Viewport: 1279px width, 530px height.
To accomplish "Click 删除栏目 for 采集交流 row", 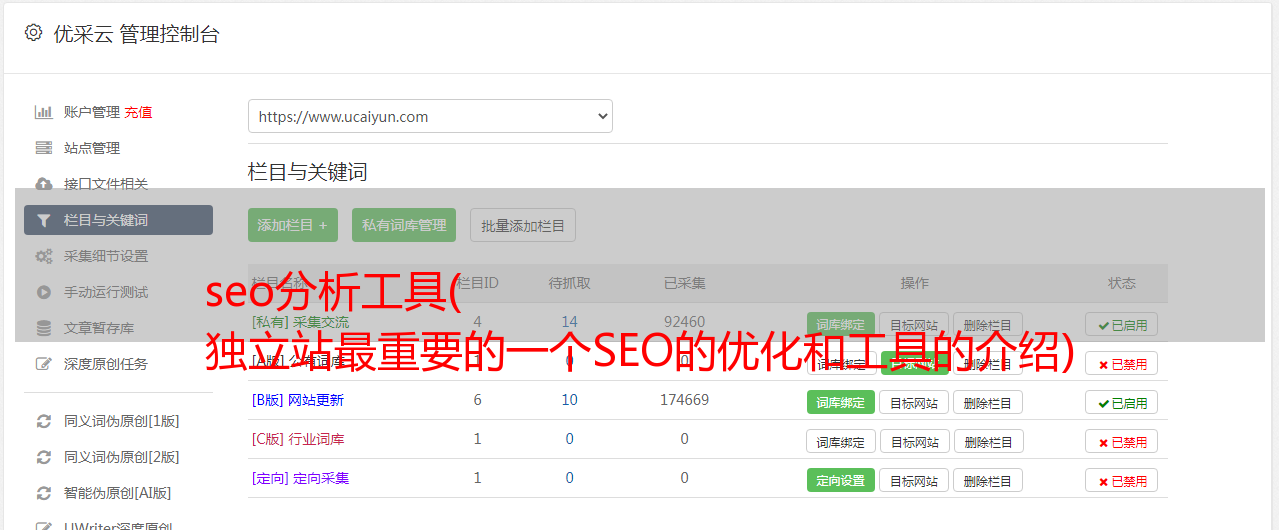I will click(x=988, y=324).
